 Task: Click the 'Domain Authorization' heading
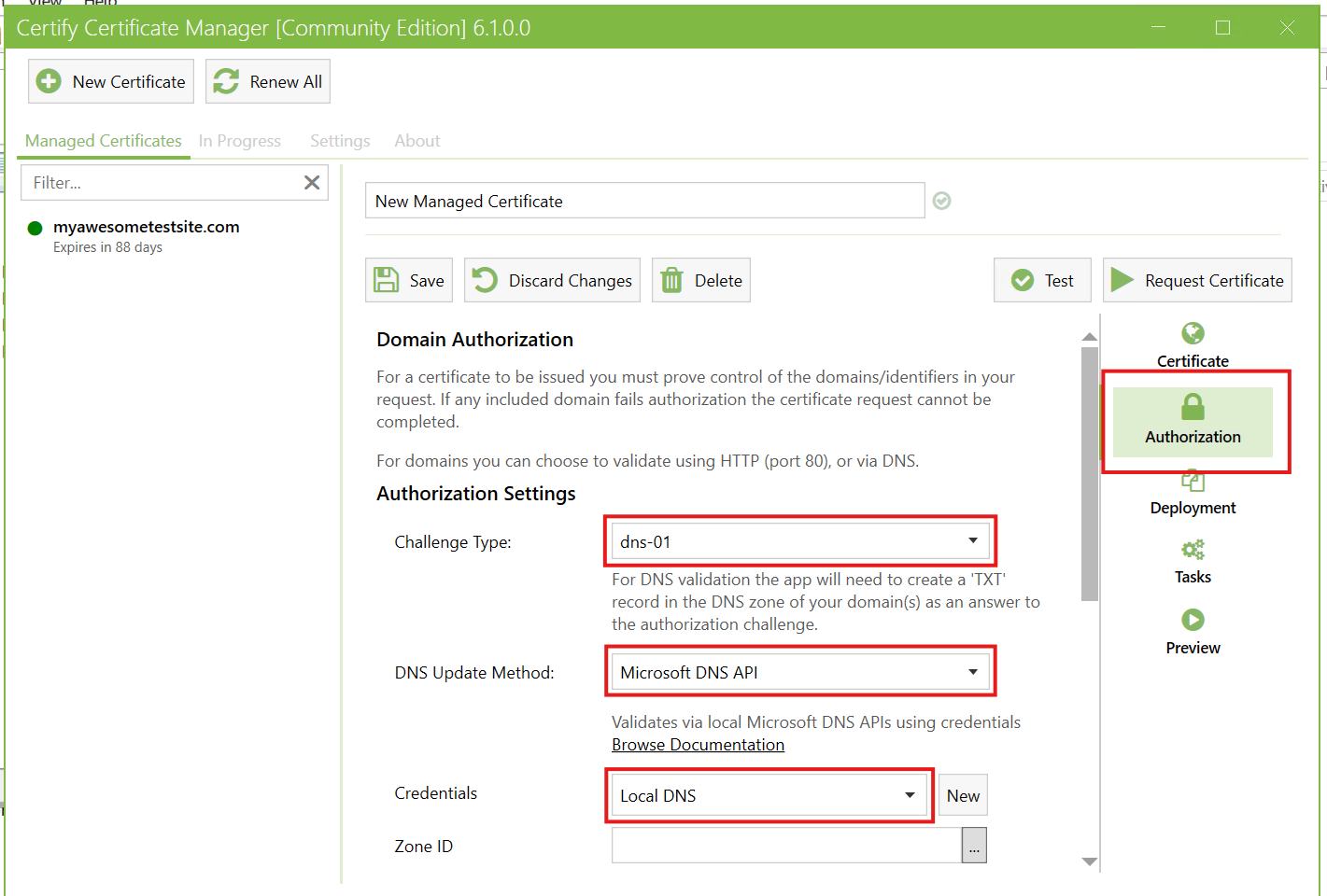474,340
